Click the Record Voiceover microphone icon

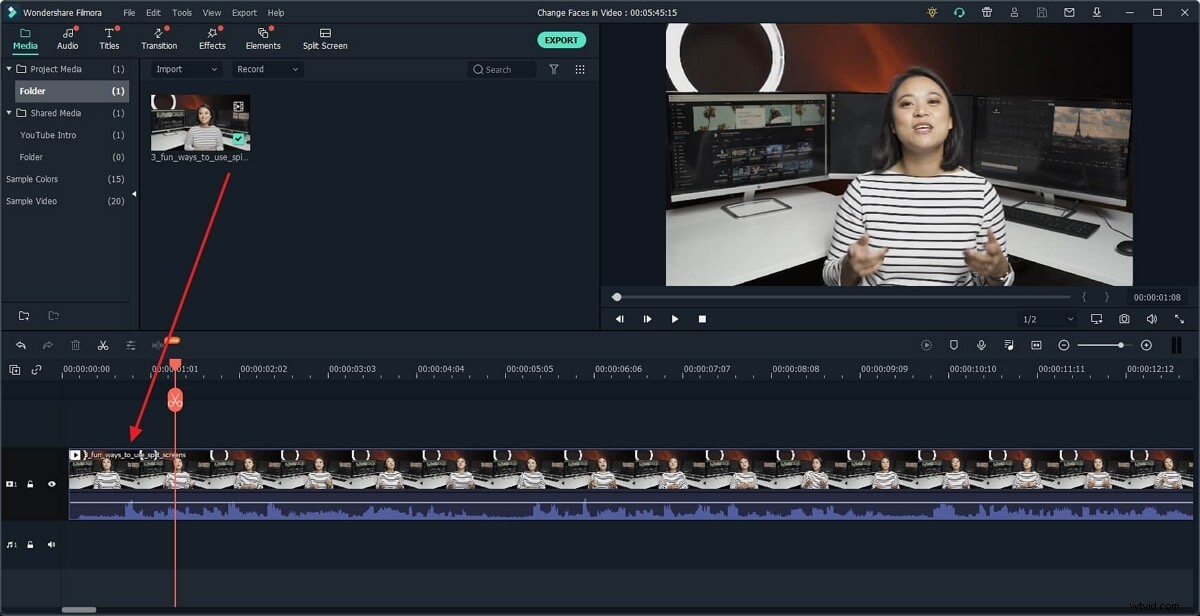pyautogui.click(x=980, y=344)
